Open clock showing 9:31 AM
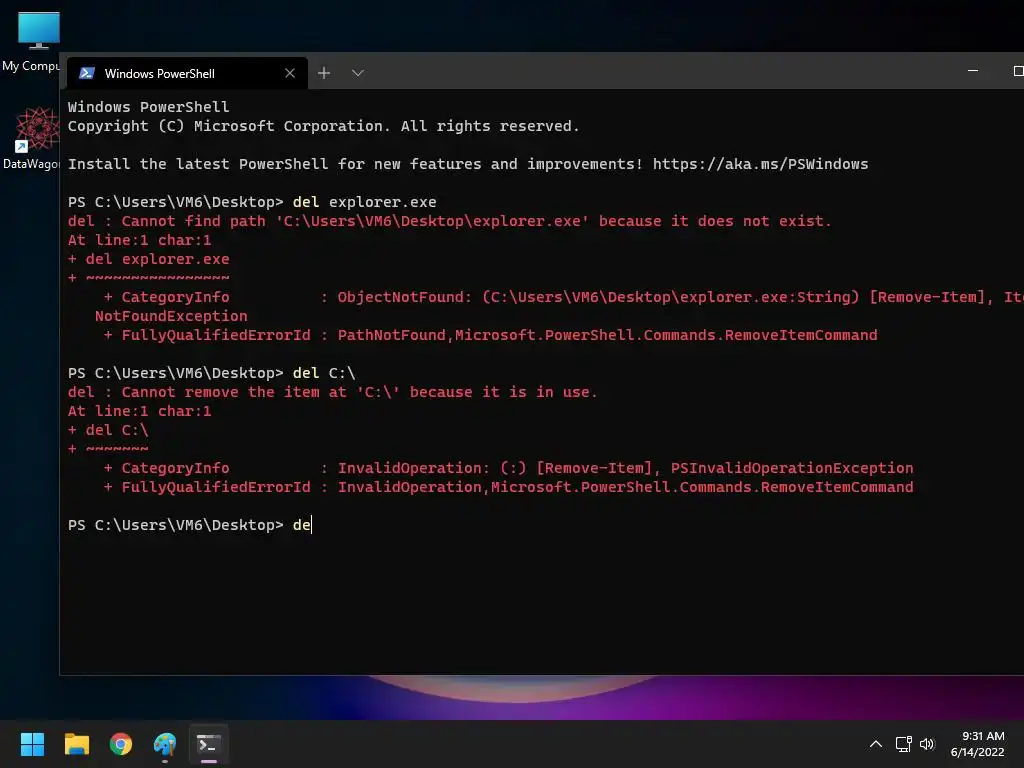The height and width of the screenshot is (768, 1024). pyautogui.click(x=978, y=744)
